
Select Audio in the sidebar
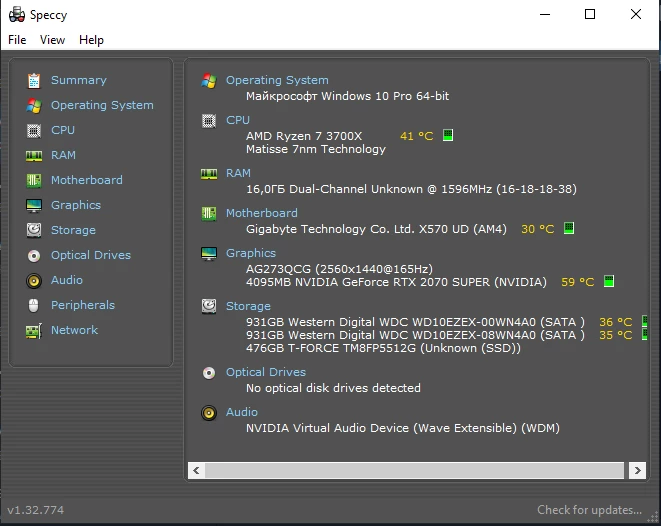click(x=67, y=280)
